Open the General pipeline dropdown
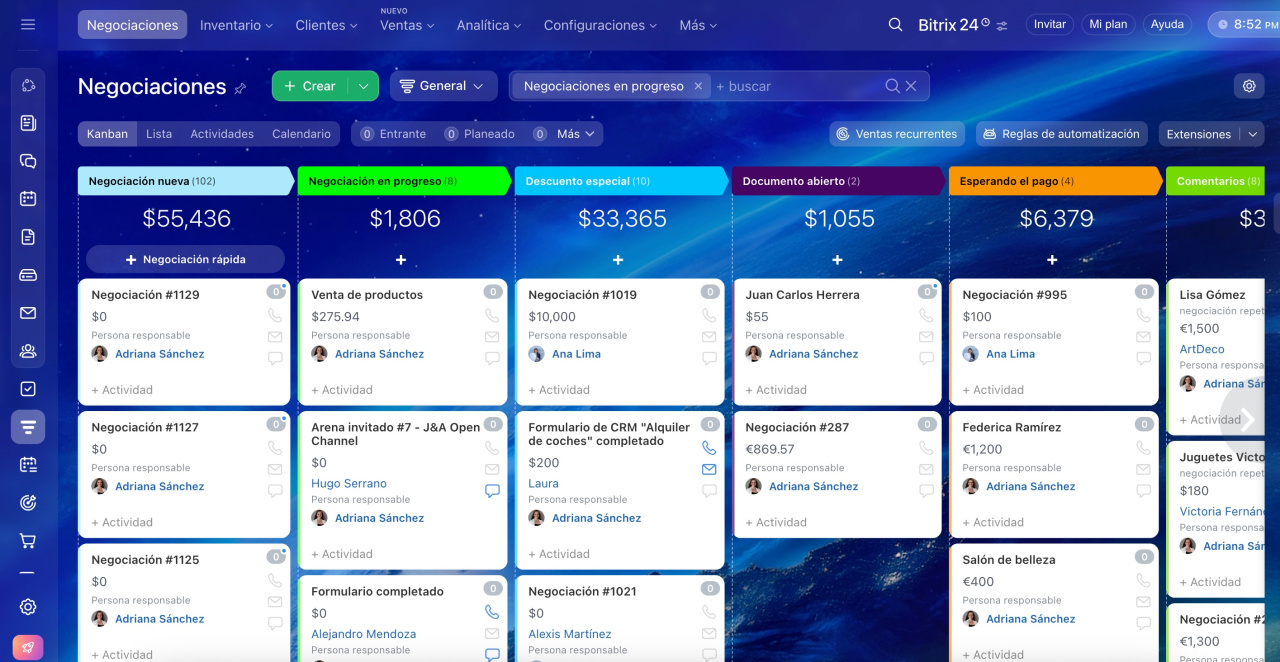1280x662 pixels. tap(443, 86)
